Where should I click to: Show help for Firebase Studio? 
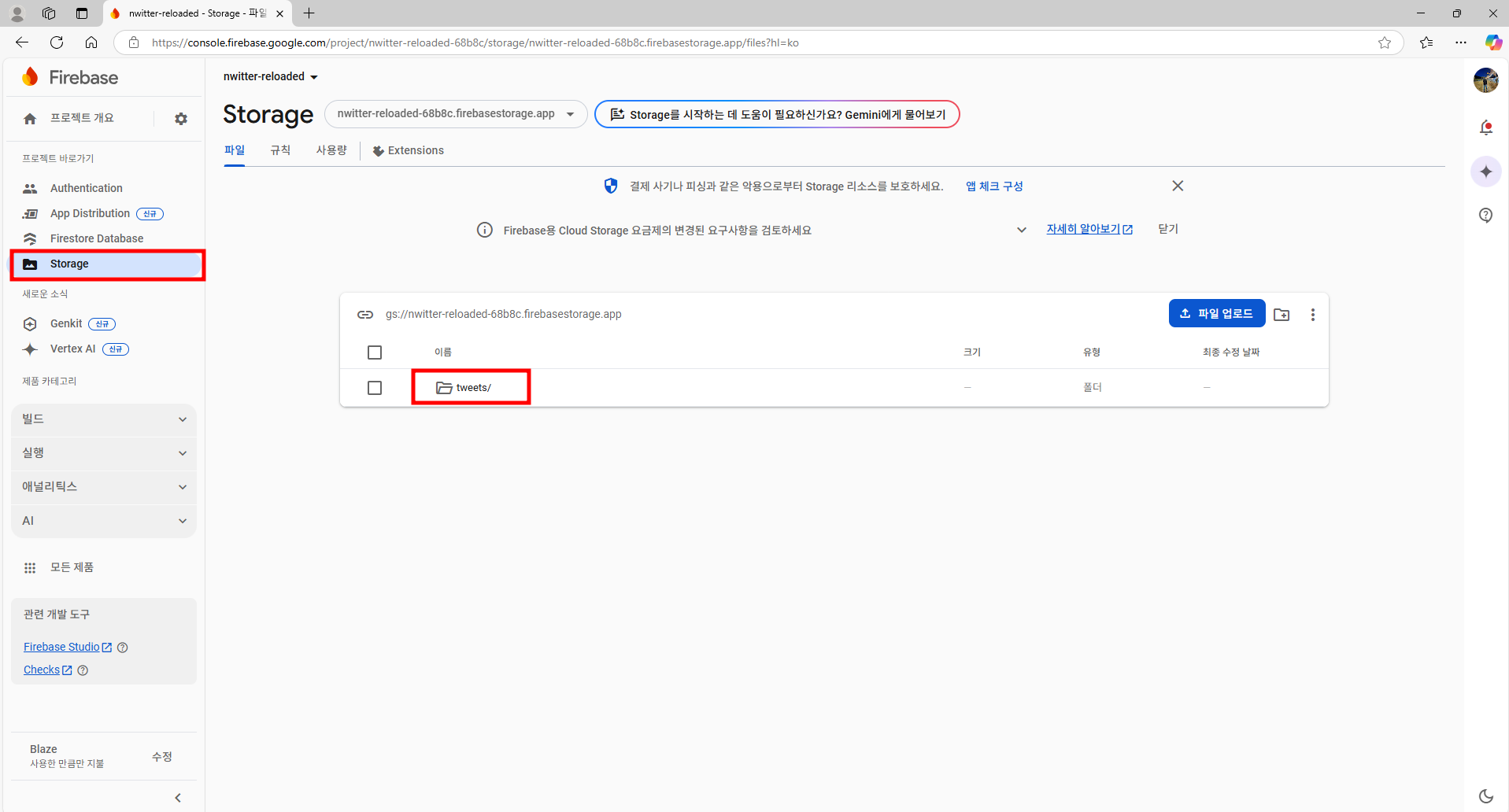(122, 648)
